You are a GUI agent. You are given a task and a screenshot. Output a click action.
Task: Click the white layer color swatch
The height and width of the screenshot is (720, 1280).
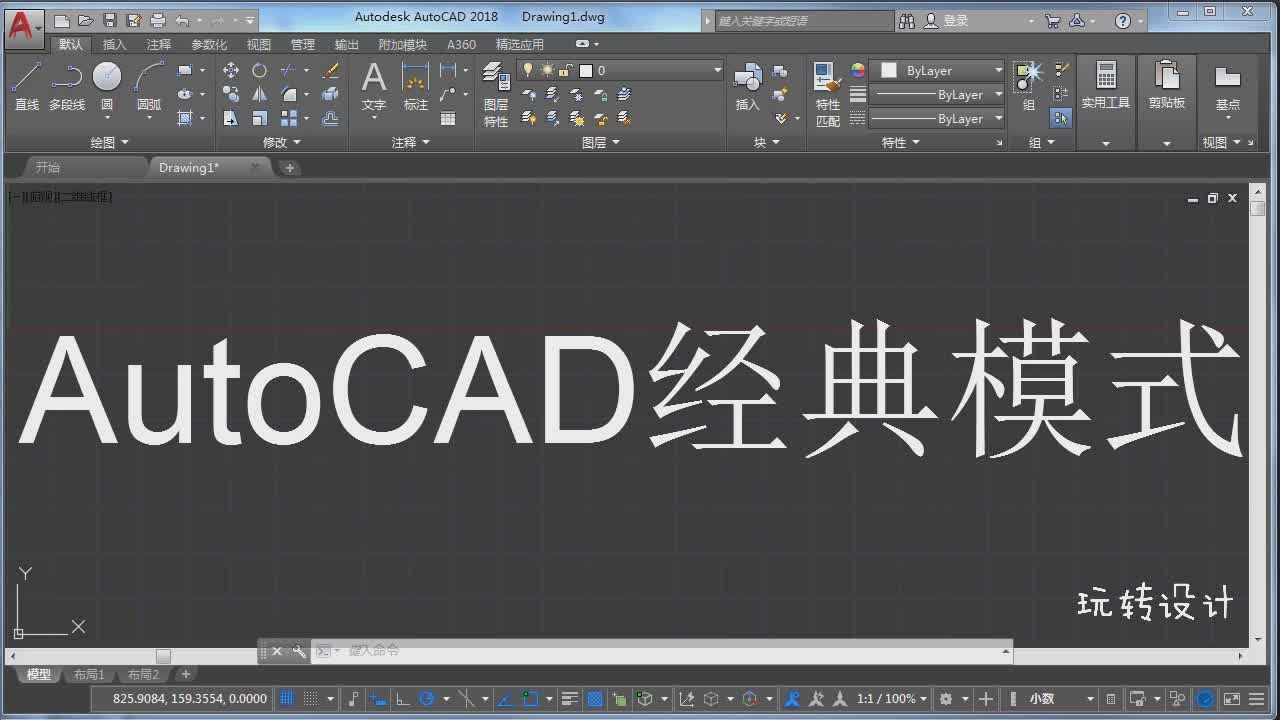pyautogui.click(x=586, y=70)
